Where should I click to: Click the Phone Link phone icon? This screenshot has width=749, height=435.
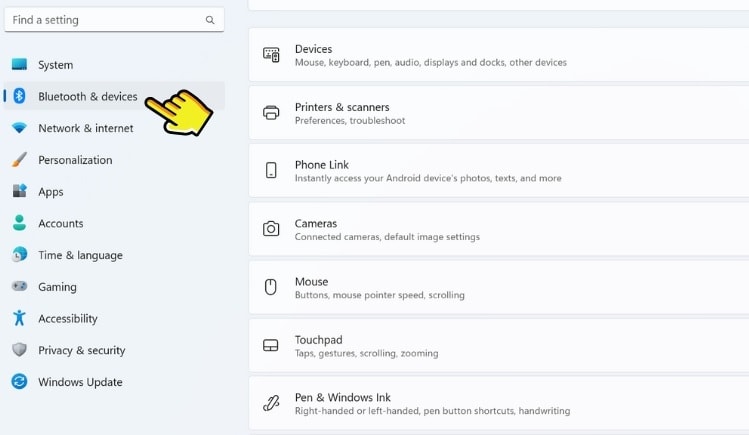(x=271, y=170)
